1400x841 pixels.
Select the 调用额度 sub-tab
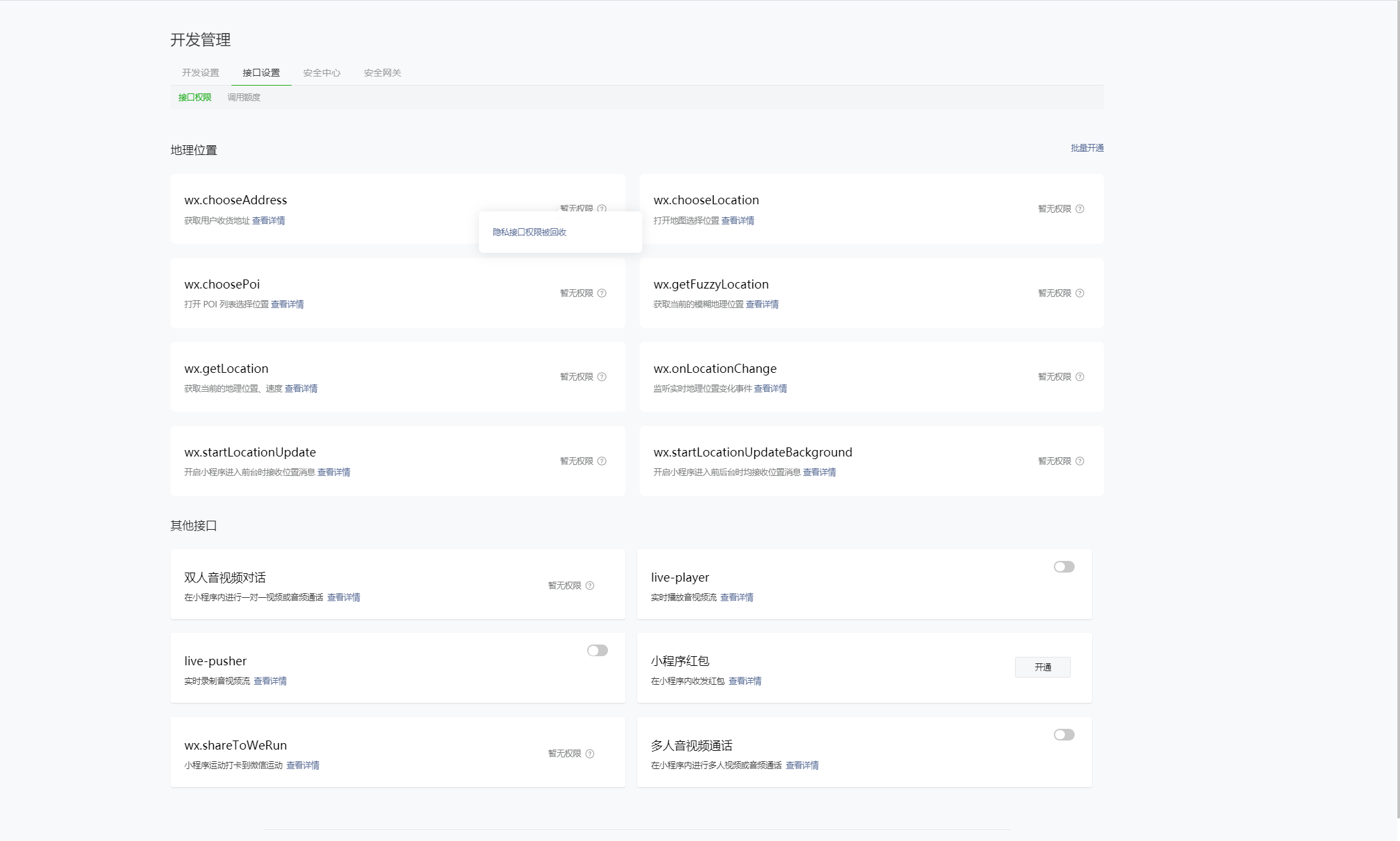pyautogui.click(x=244, y=97)
